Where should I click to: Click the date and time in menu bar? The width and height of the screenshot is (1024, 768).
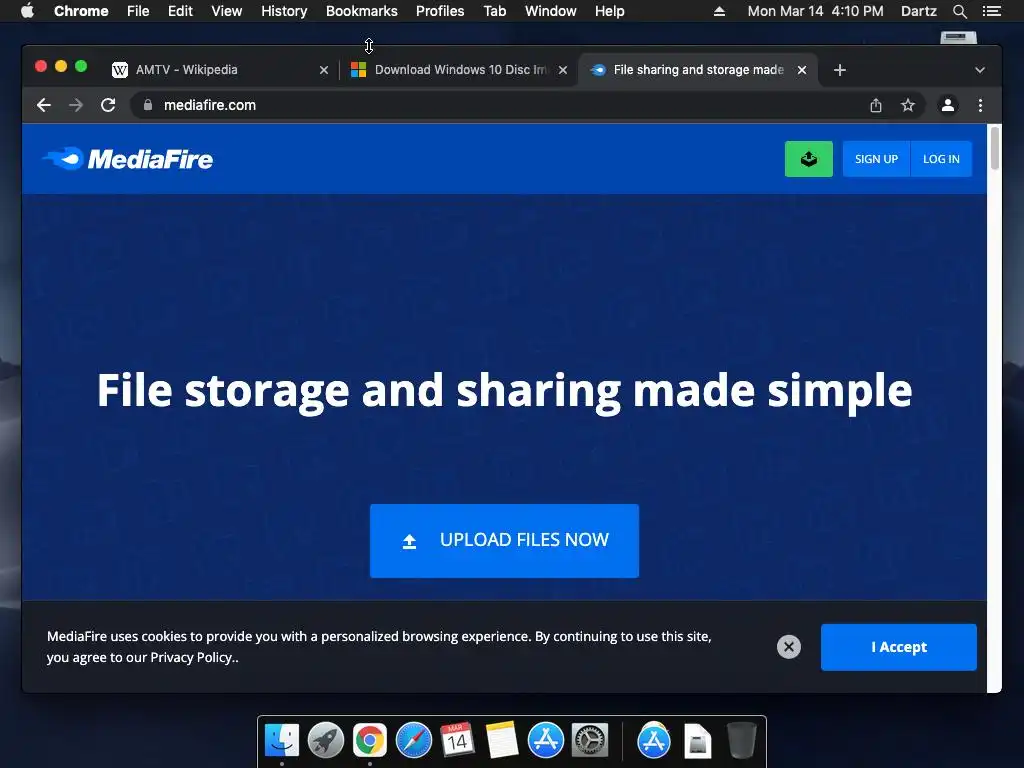pos(815,11)
